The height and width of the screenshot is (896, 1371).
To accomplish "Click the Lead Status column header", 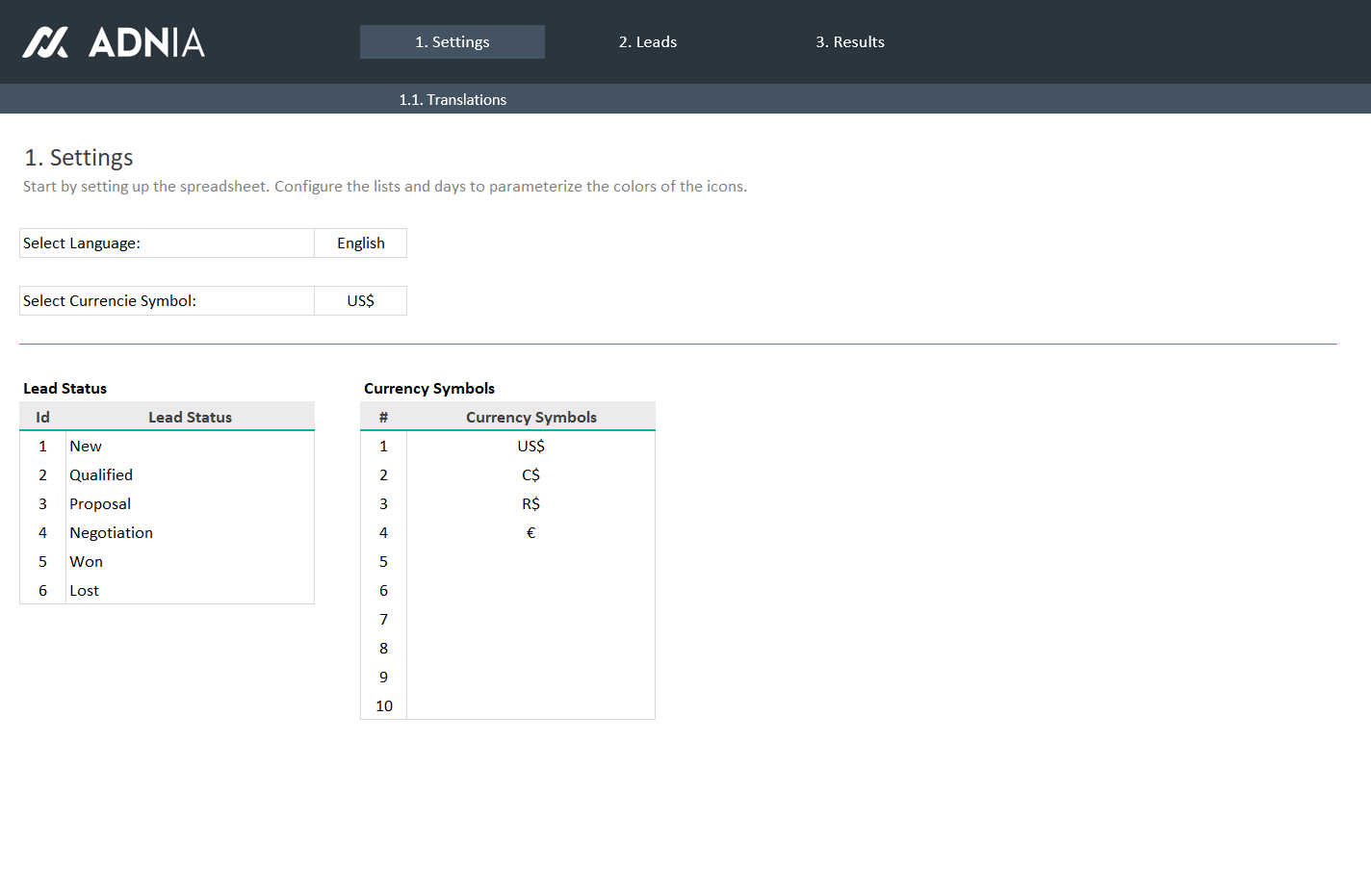I will coord(190,418).
